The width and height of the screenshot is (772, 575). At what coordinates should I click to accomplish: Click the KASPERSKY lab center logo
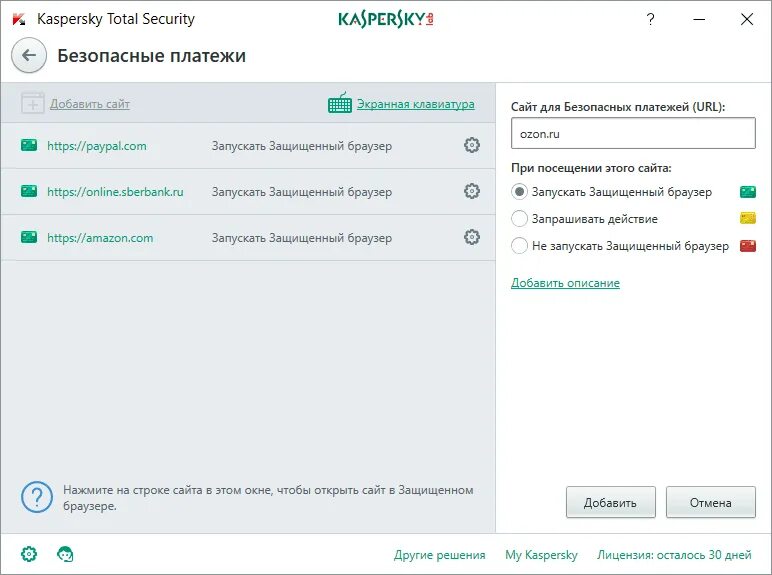pyautogui.click(x=386, y=19)
